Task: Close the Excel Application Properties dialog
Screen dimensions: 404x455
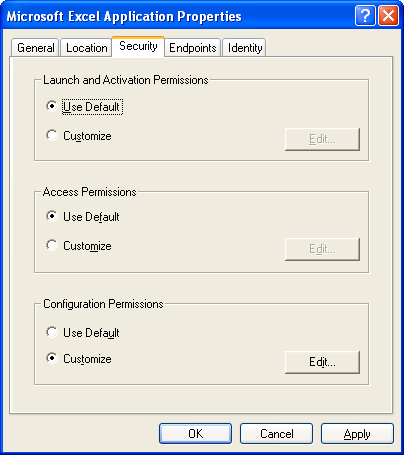Action: (x=389, y=15)
